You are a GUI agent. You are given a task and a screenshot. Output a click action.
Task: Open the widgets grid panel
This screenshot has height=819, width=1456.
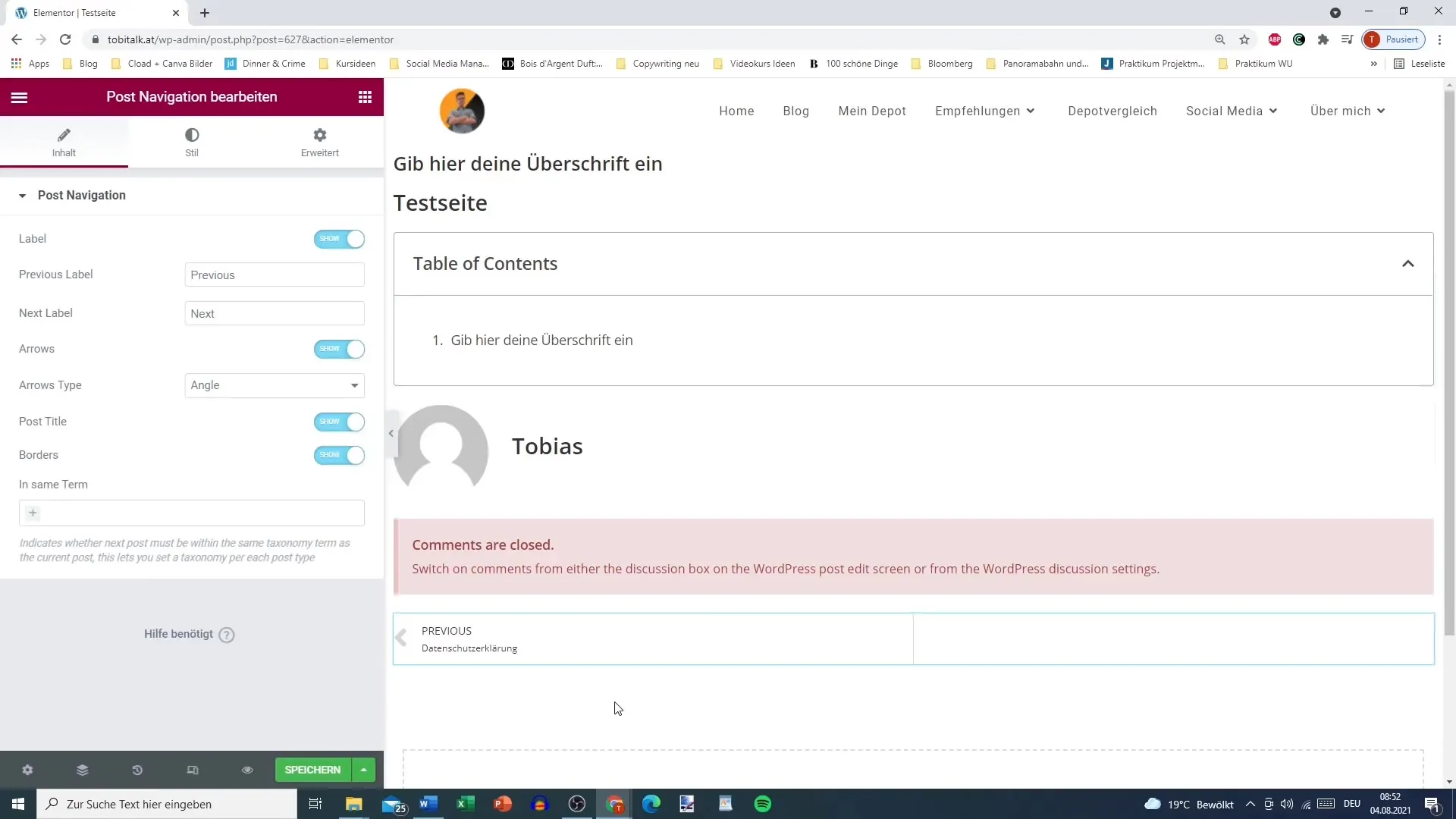click(x=365, y=97)
